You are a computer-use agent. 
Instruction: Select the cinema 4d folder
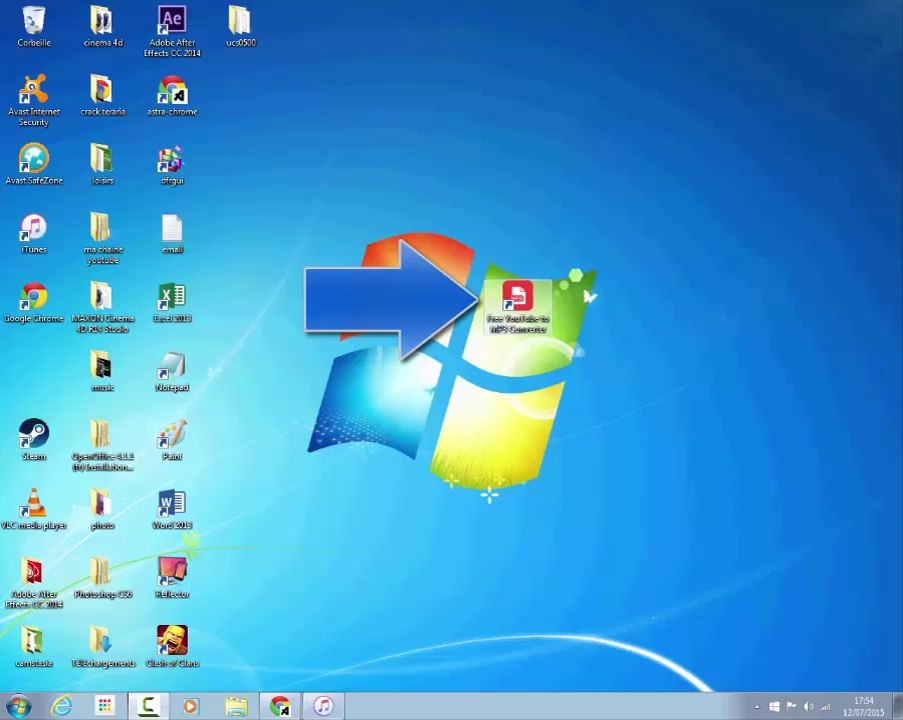(x=103, y=26)
